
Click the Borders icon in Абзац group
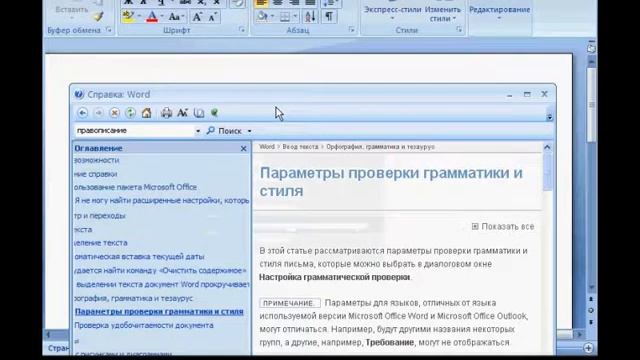click(x=285, y=17)
